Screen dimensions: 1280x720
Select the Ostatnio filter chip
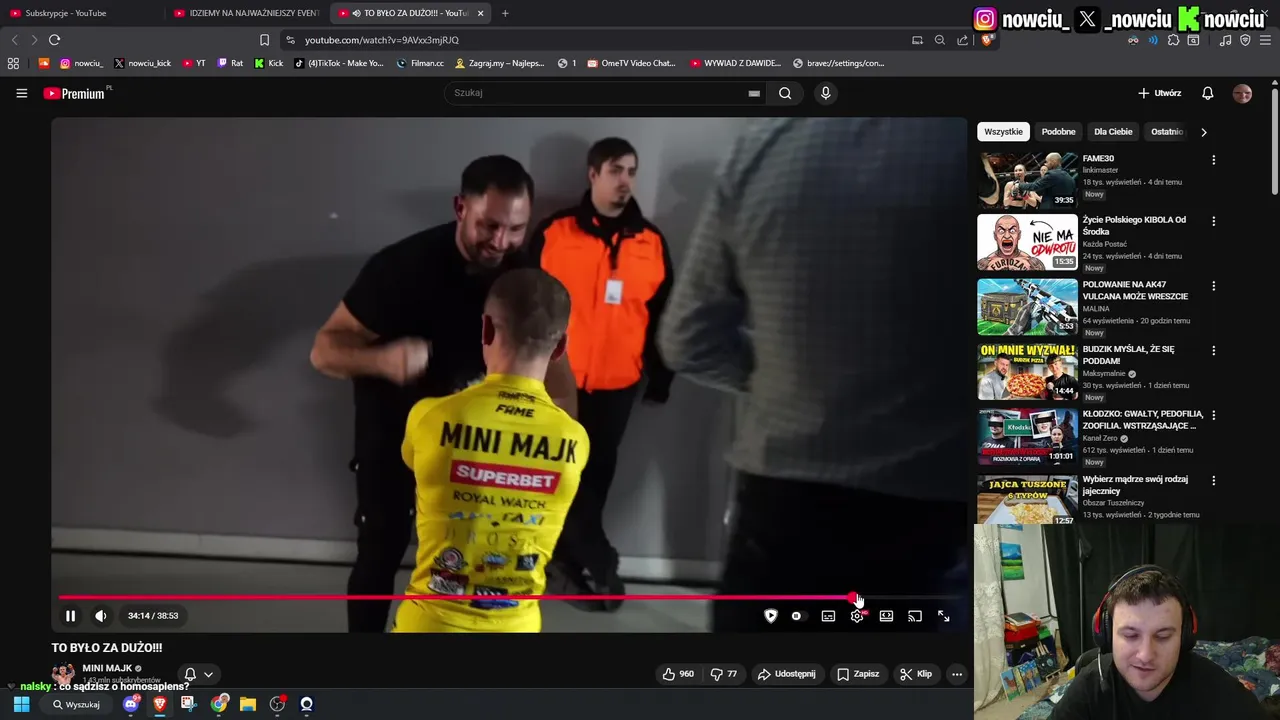tap(1166, 132)
